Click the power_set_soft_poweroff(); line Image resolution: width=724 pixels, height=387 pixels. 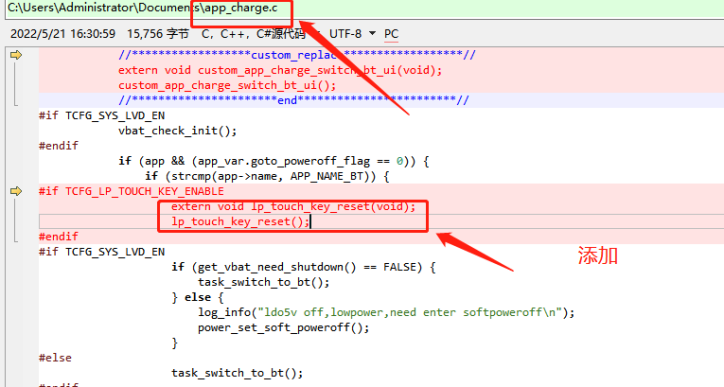(284, 327)
